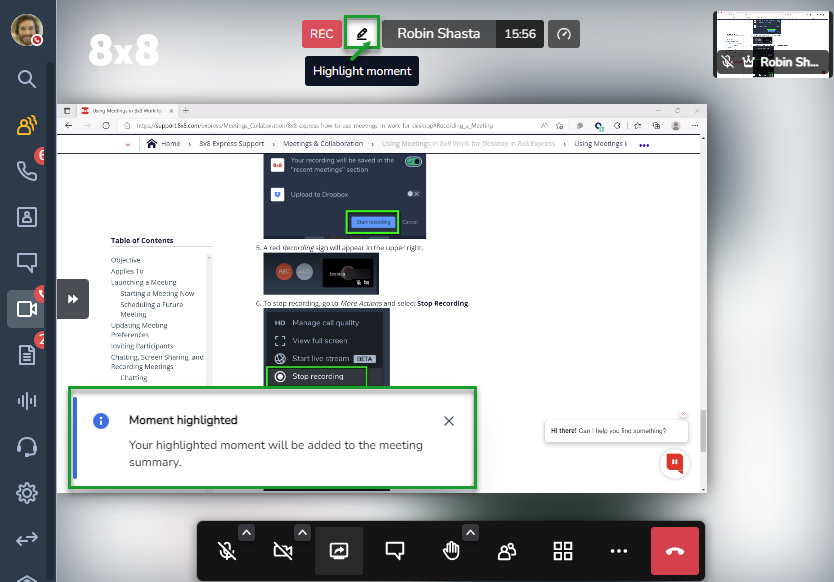Screen dimensions: 834x582
Task: Click the Robin Shasta participant thumbnail
Action: pyautogui.click(x=772, y=45)
